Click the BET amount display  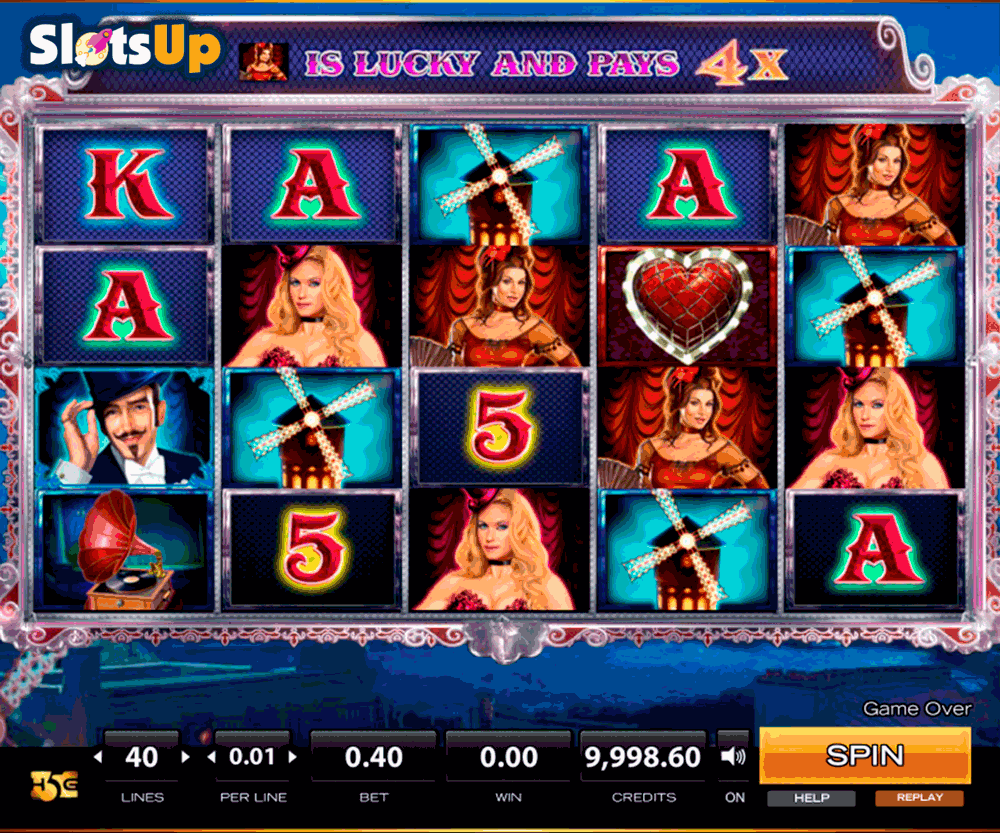(374, 757)
